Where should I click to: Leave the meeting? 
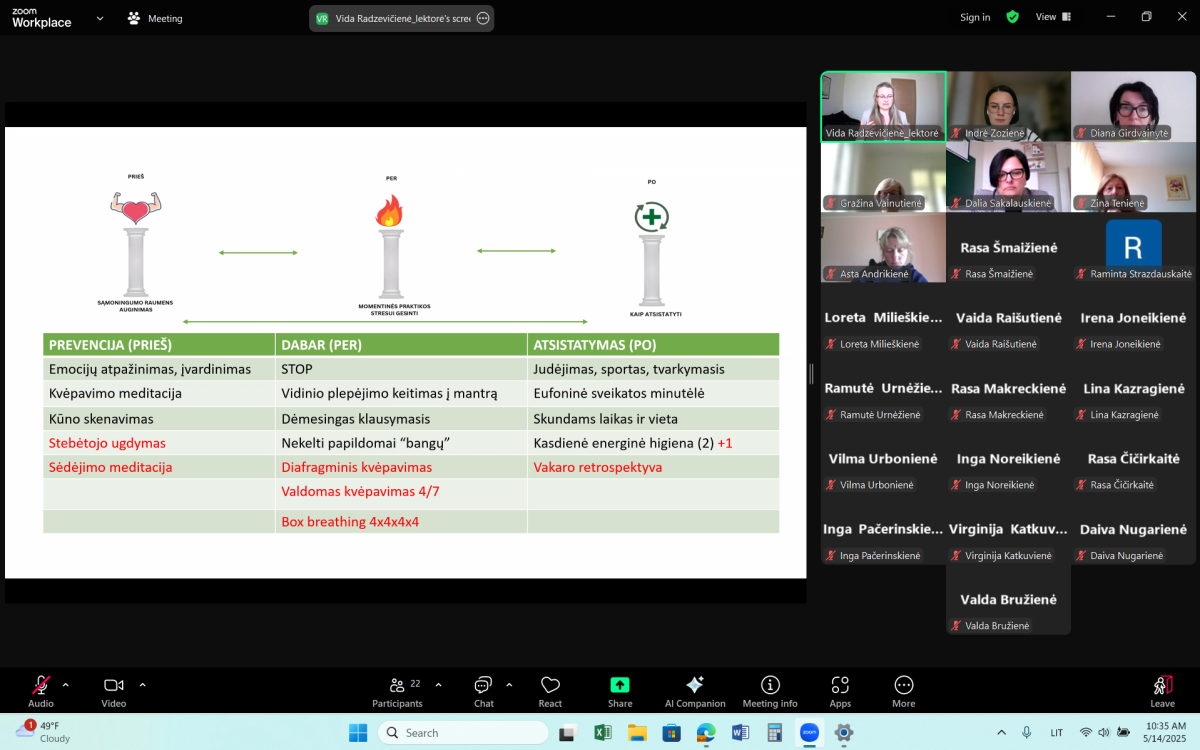tap(1162, 691)
